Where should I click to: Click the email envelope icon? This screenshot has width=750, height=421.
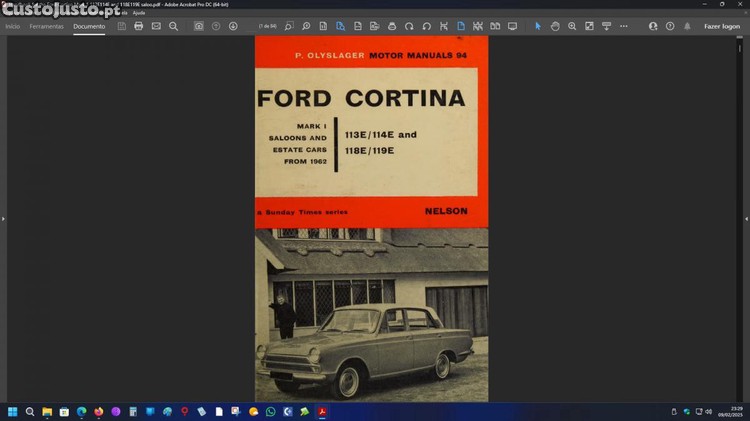coord(156,26)
